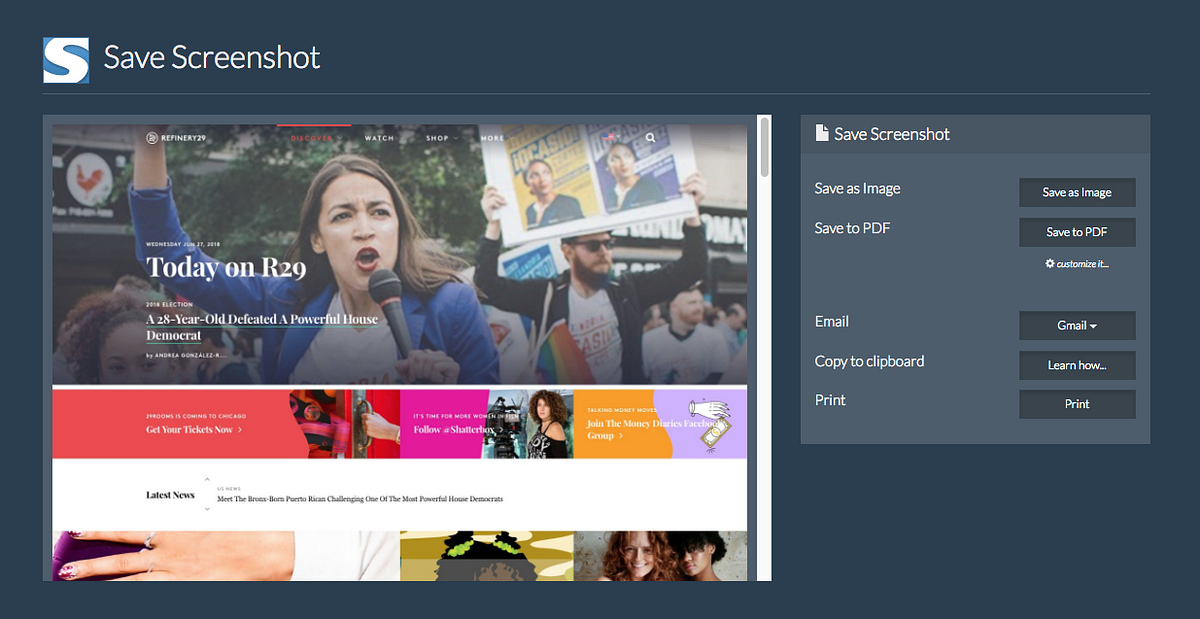Screen dimensions: 1200x619
Task: Click the Refinery29 logo icon
Action: click(x=151, y=137)
